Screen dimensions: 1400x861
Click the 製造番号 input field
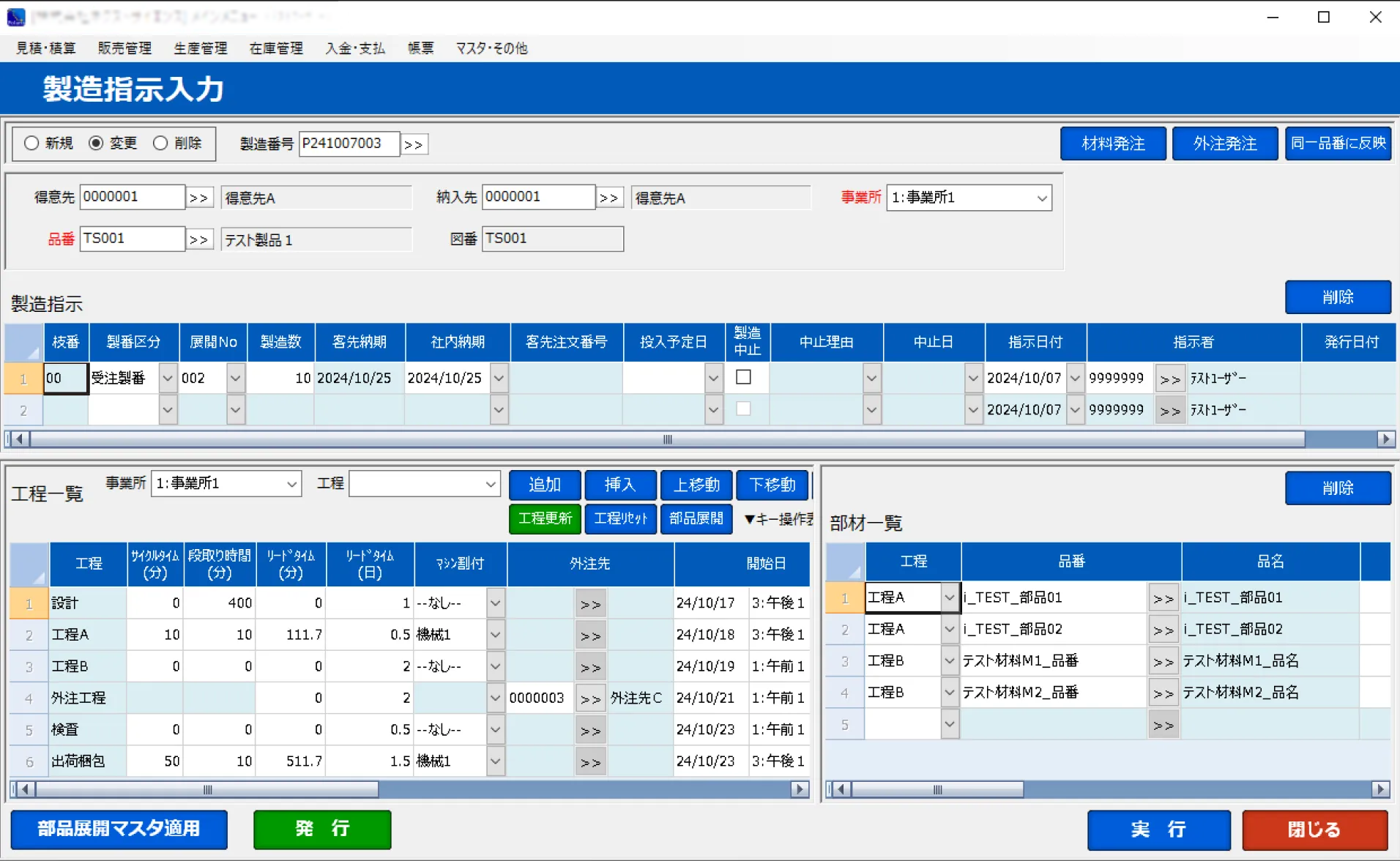click(x=349, y=143)
